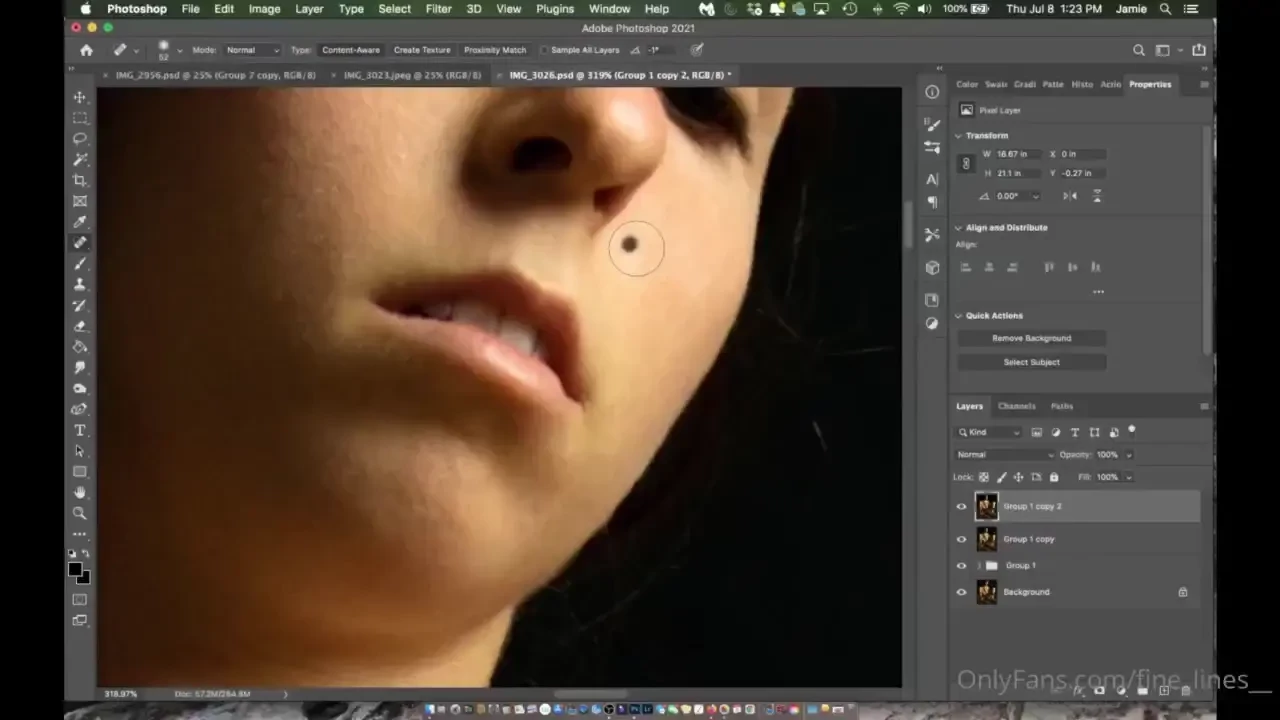
Task: Click the Width input field in Transform
Action: [x=1018, y=154]
